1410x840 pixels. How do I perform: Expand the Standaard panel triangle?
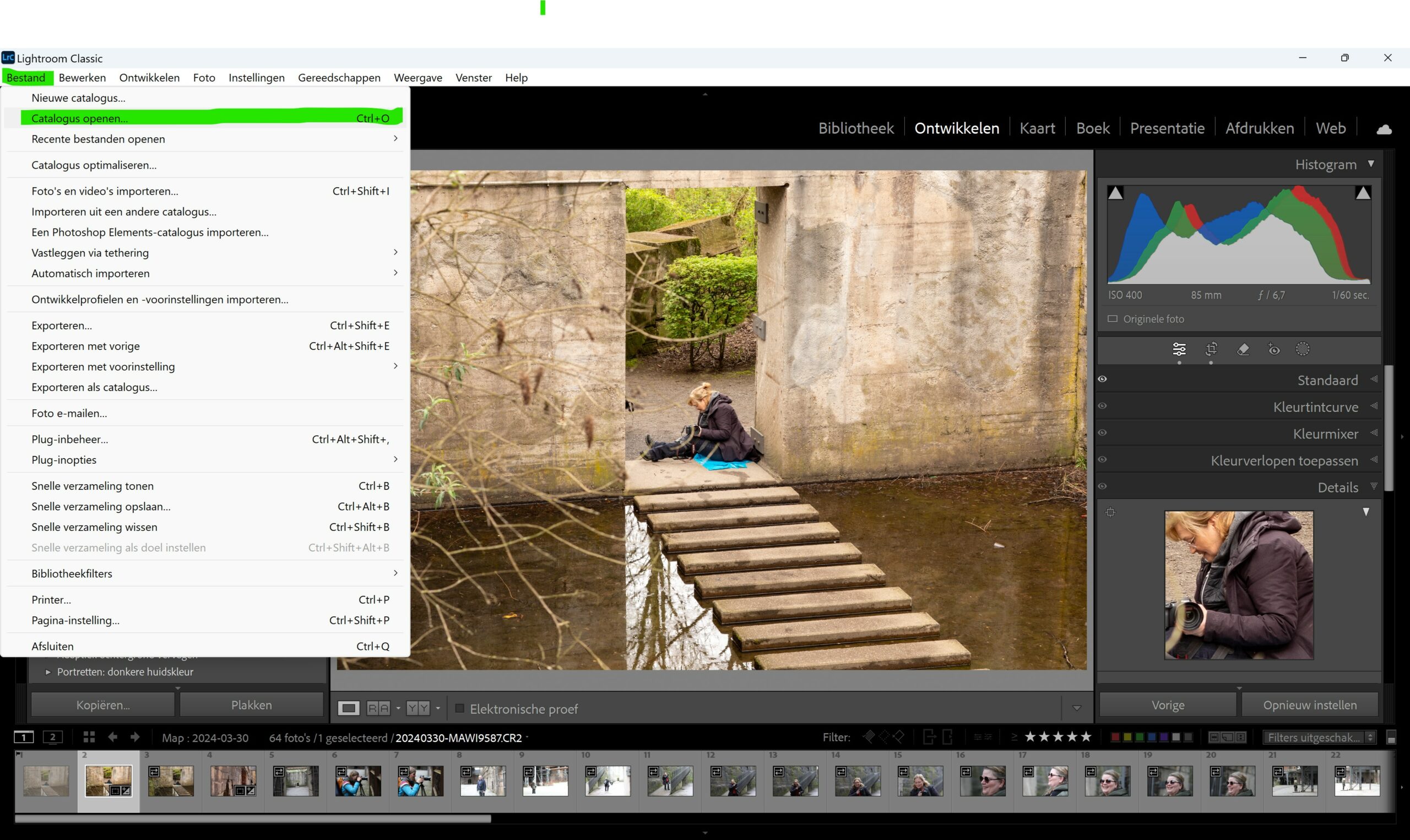(1374, 380)
